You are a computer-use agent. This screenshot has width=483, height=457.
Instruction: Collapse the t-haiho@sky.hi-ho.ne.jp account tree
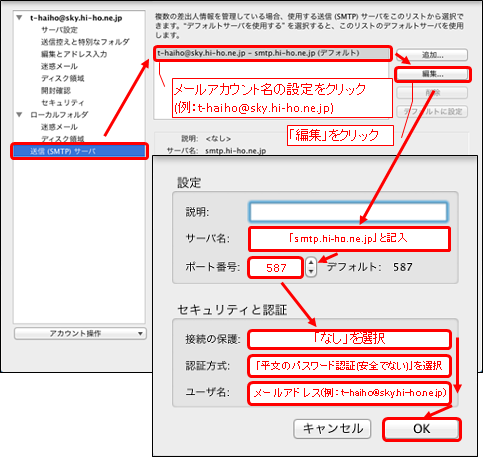click(x=19, y=18)
